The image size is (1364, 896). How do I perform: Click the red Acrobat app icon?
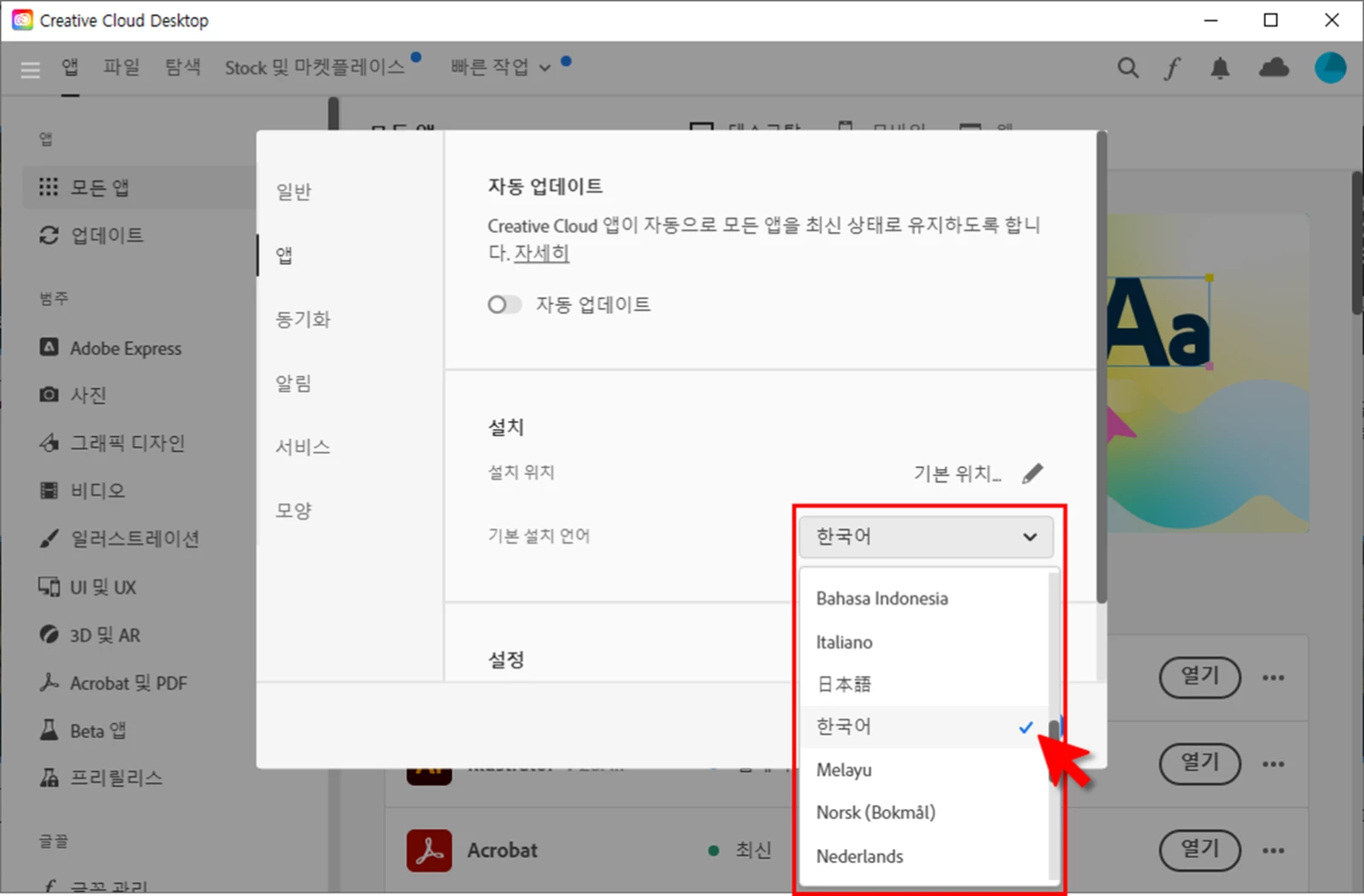(x=429, y=850)
